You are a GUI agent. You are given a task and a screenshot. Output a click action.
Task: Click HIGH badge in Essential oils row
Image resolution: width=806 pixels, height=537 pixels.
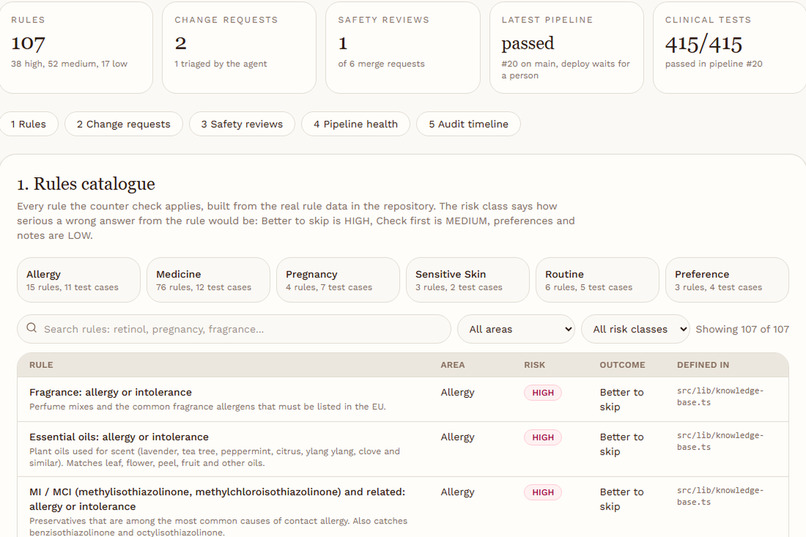543,437
